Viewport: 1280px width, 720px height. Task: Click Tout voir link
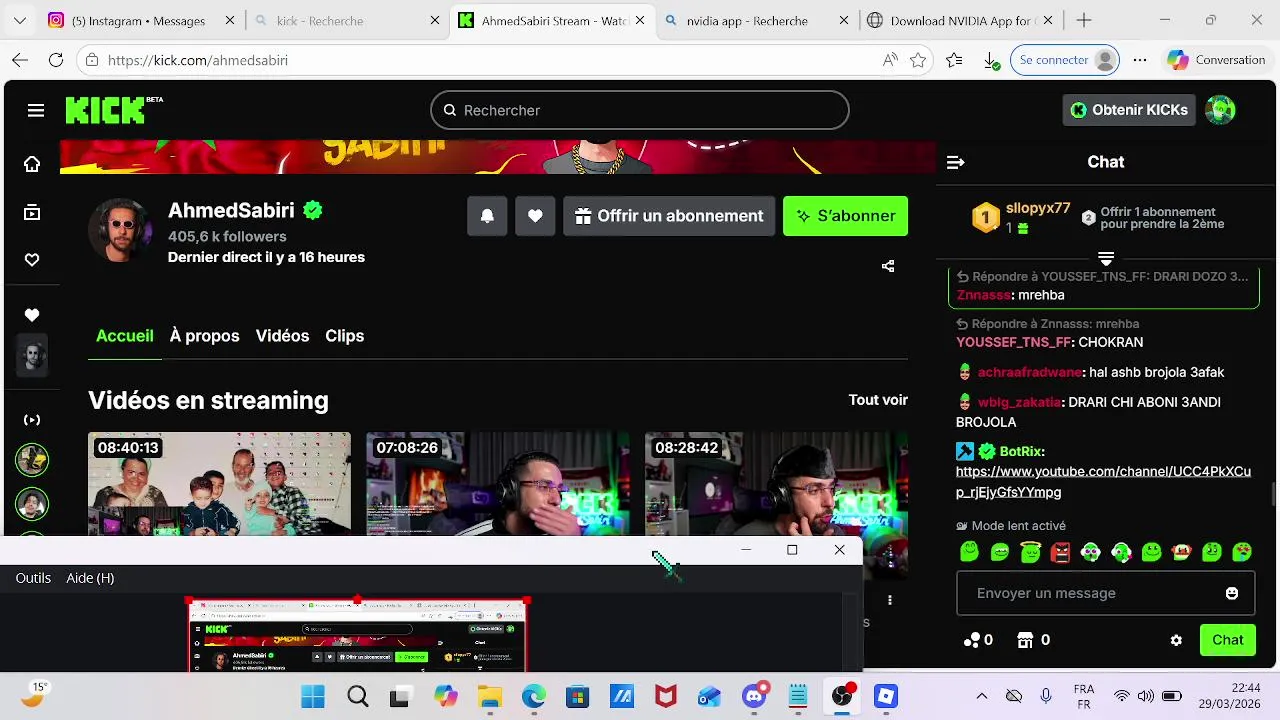pyautogui.click(x=878, y=400)
